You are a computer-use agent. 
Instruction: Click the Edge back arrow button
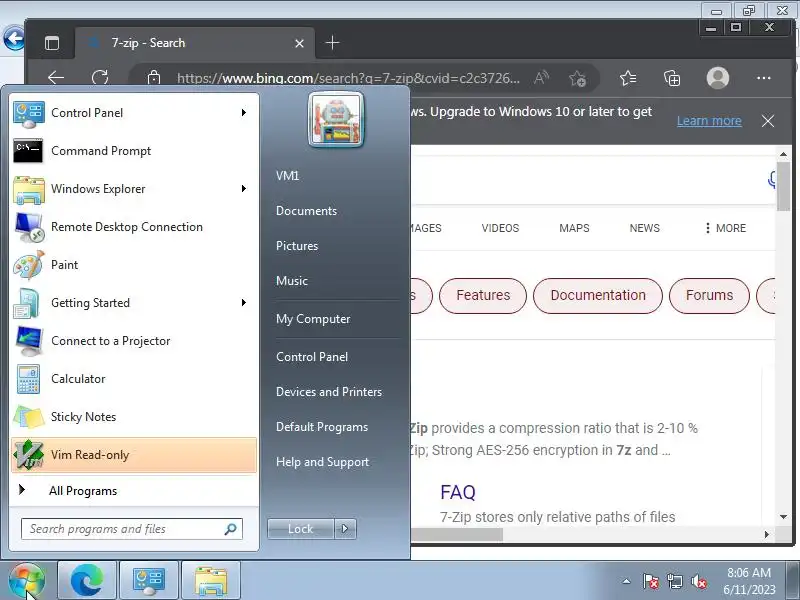point(56,78)
